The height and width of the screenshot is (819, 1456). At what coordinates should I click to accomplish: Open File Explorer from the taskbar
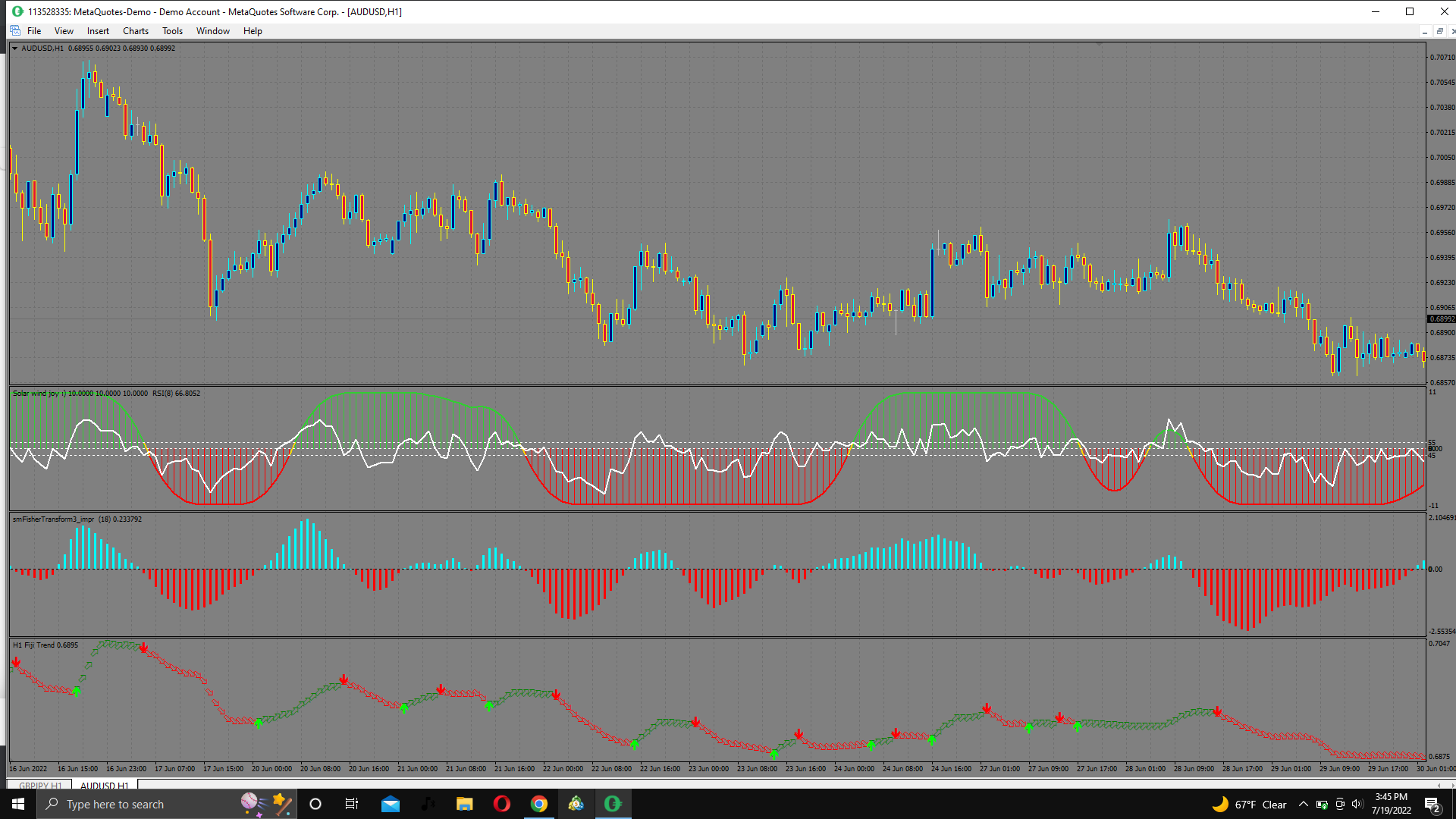[465, 804]
